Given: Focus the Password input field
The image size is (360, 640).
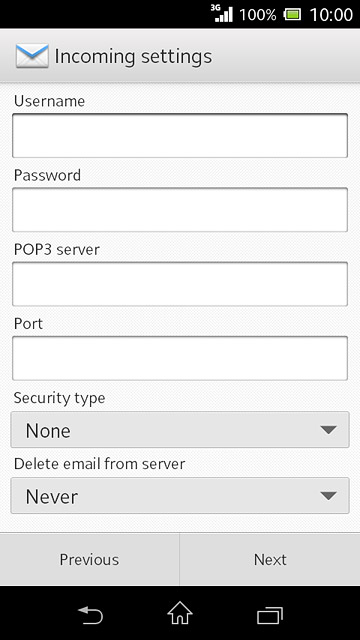Looking at the screenshot, I should (180, 210).
